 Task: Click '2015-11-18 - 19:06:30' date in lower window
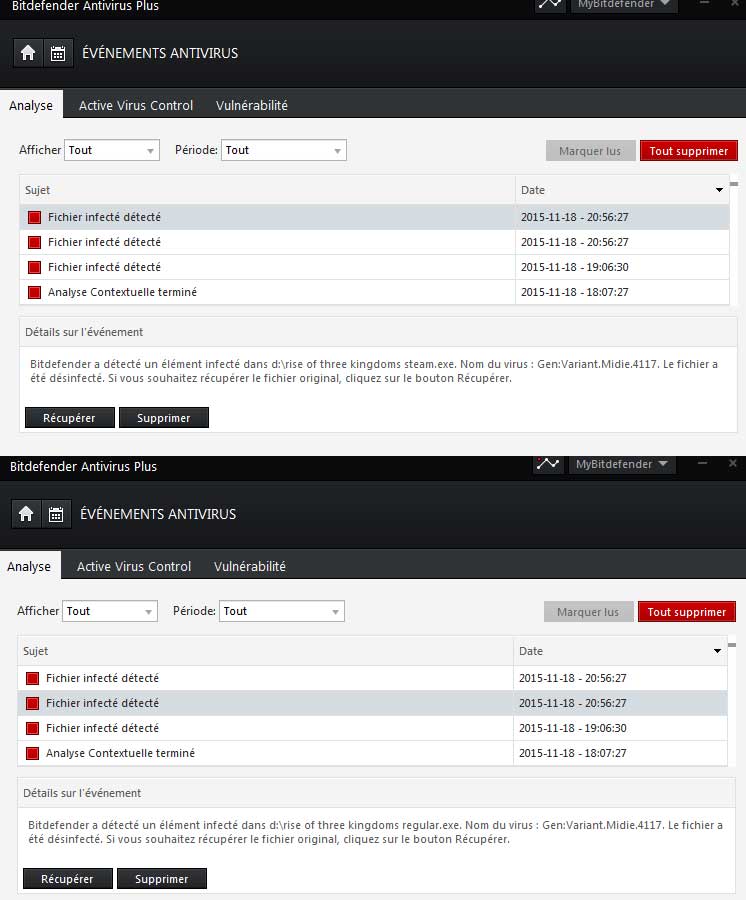(x=573, y=728)
